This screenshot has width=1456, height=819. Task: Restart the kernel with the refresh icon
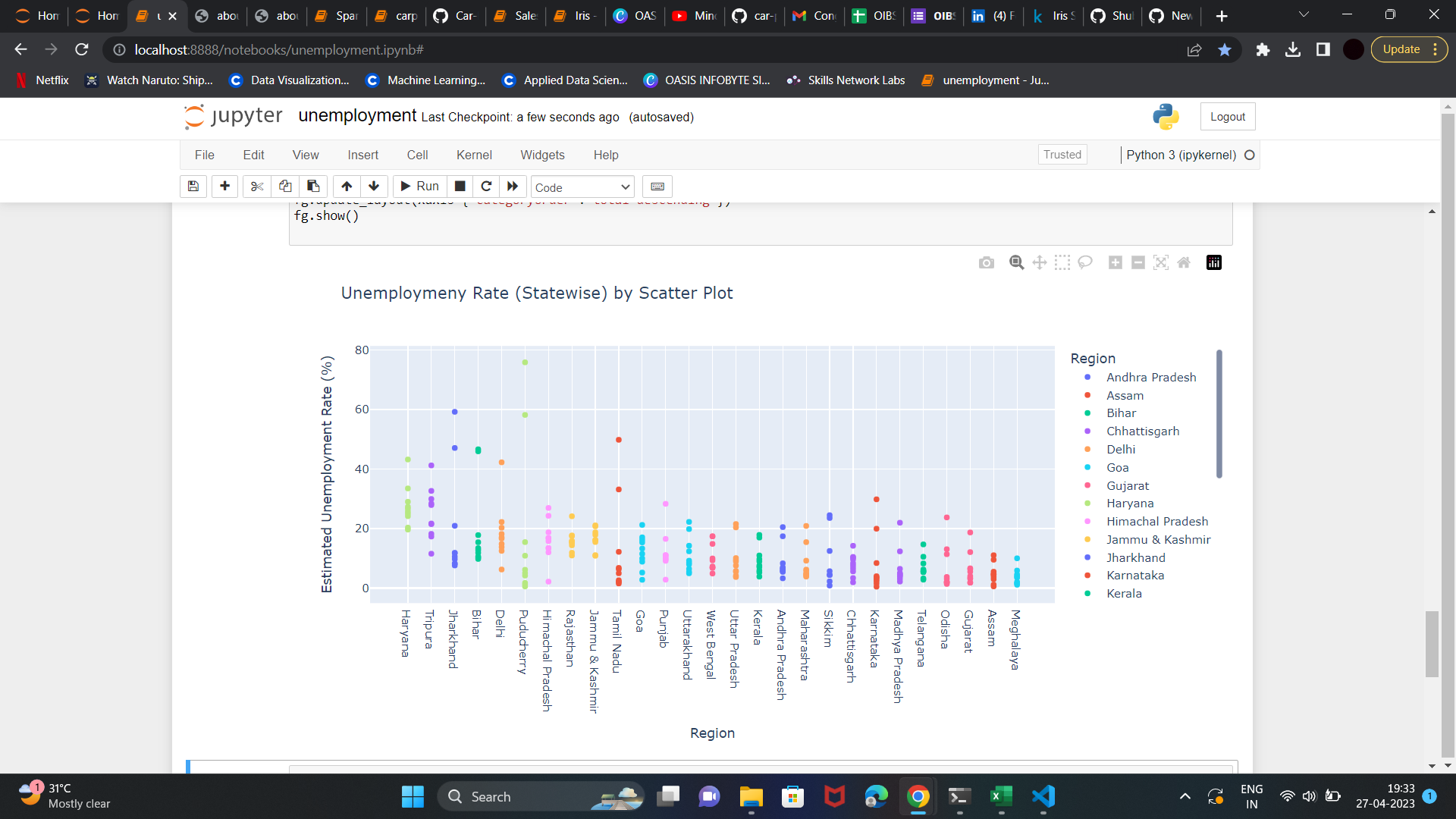pyautogui.click(x=486, y=187)
